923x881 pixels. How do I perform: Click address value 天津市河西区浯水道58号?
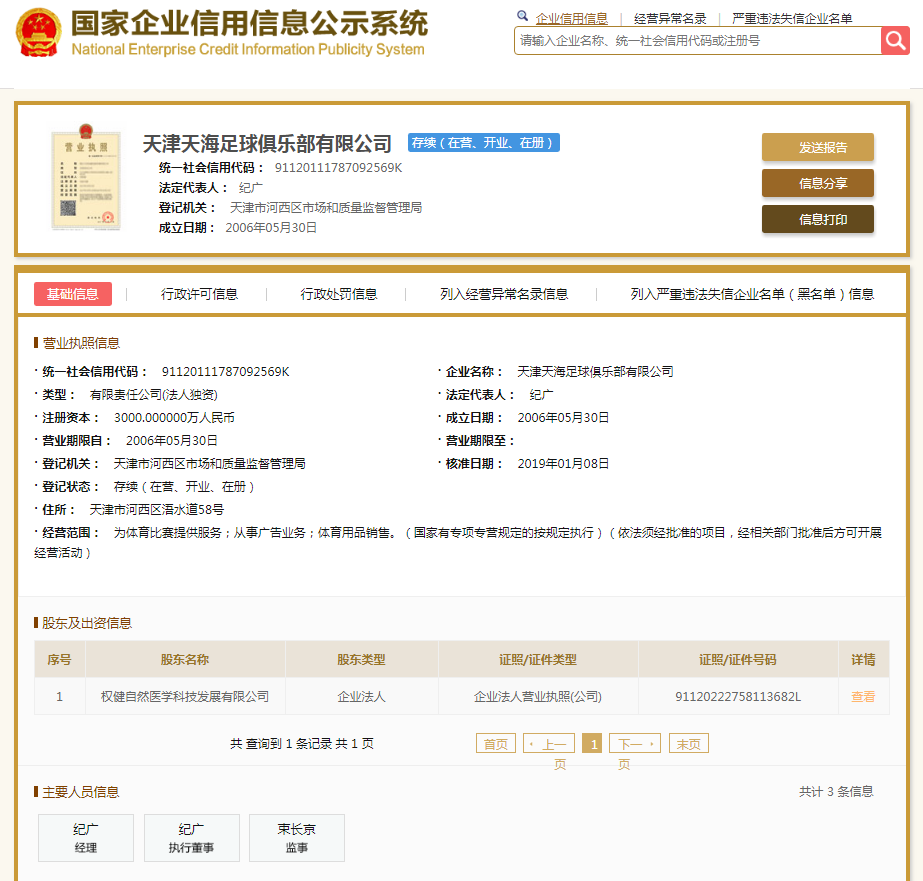(x=157, y=509)
